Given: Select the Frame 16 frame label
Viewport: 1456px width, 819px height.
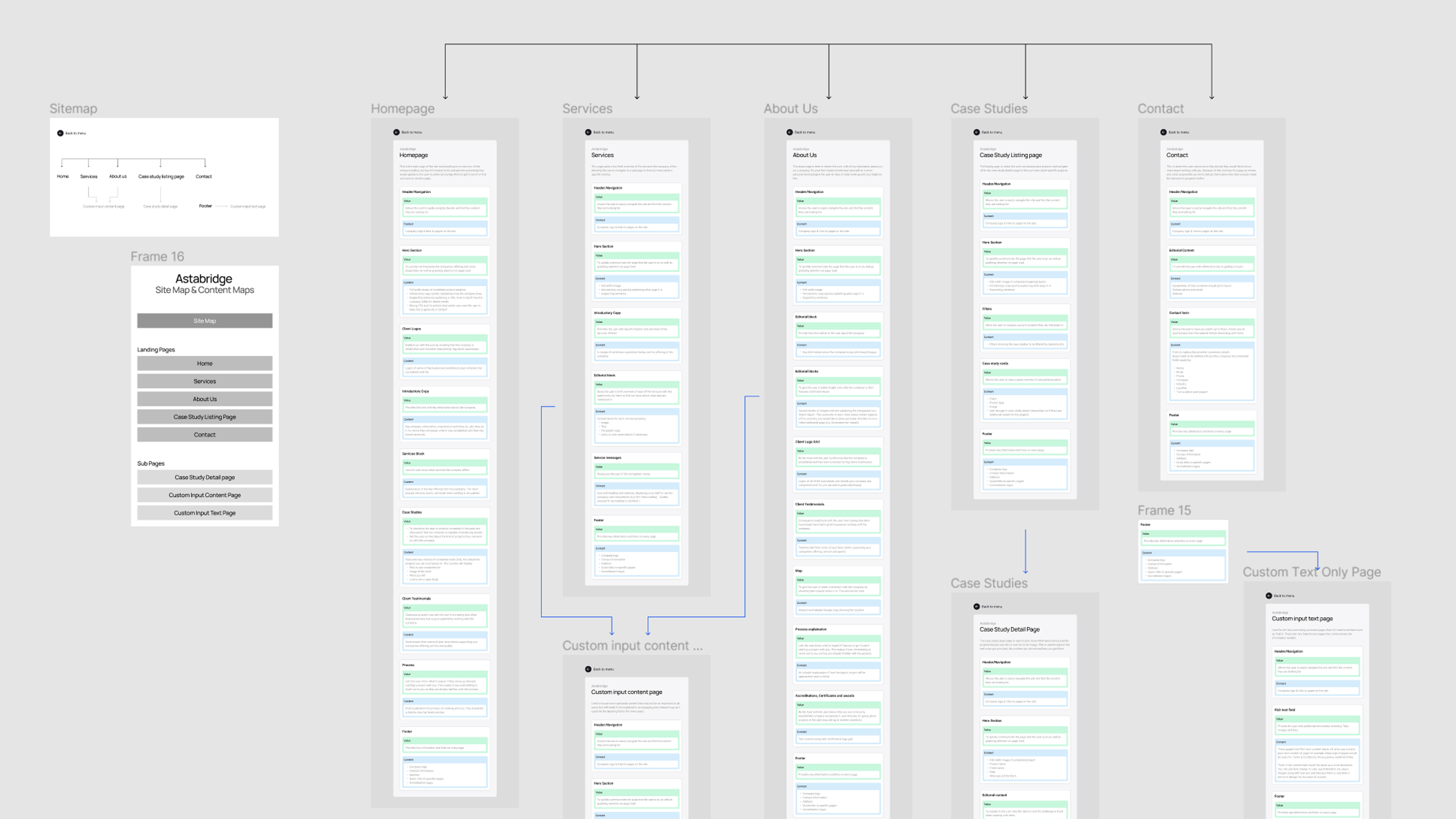Looking at the screenshot, I should click(157, 257).
